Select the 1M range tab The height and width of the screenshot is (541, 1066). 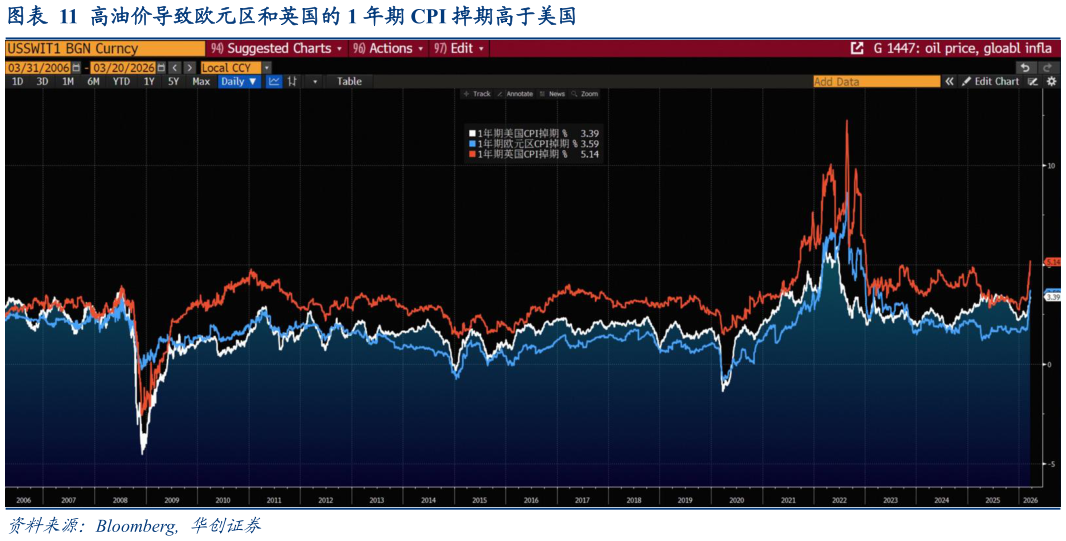tap(67, 82)
